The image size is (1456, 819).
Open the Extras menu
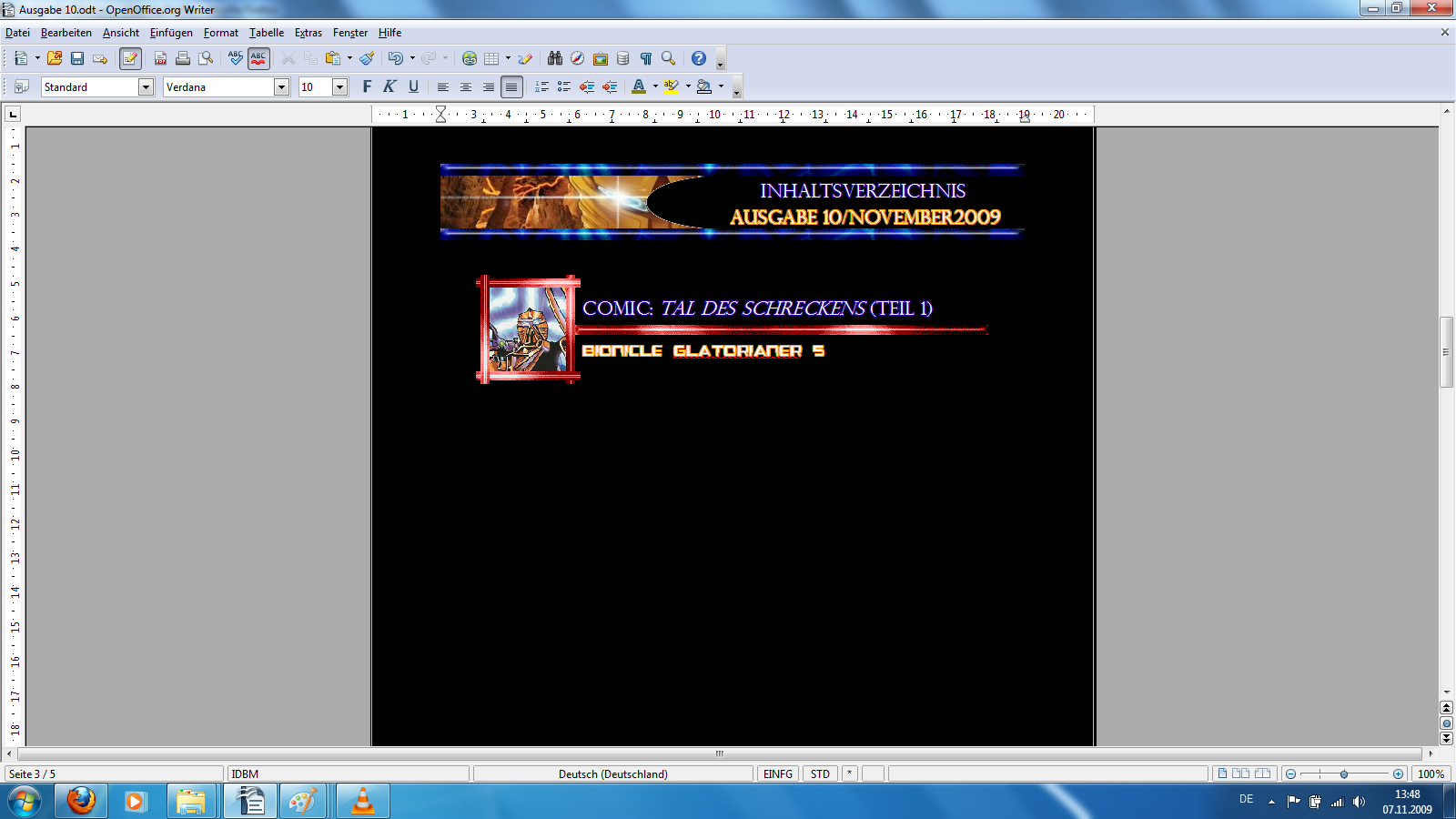coord(308,33)
